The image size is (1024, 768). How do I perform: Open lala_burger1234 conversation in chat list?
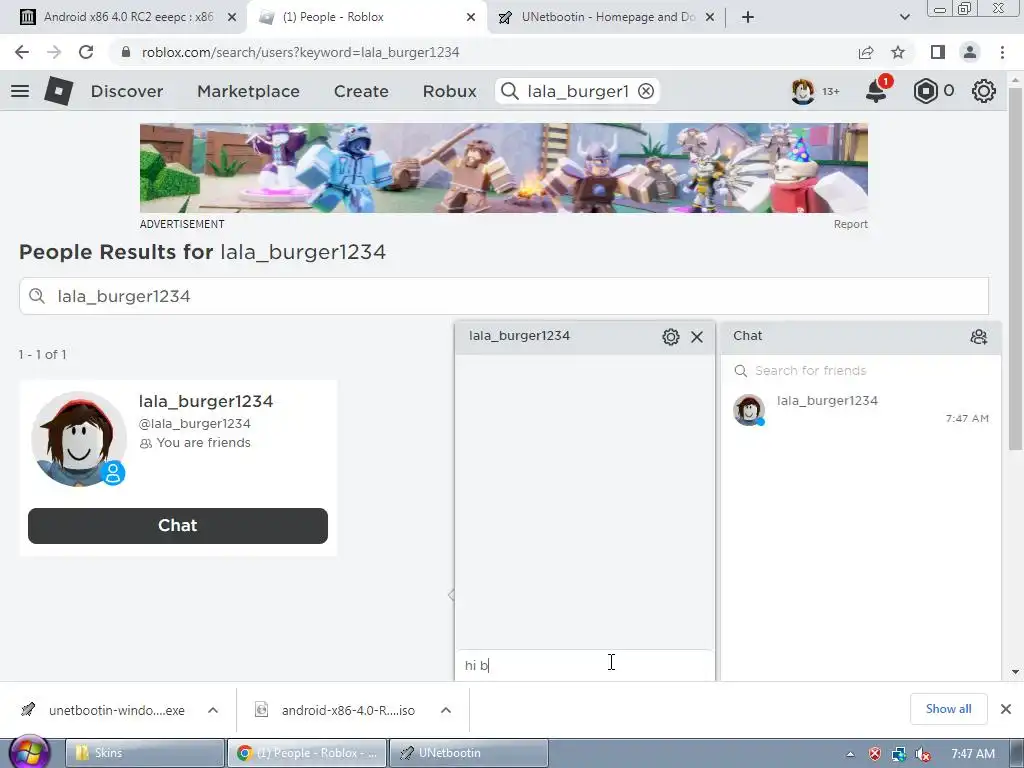861,409
